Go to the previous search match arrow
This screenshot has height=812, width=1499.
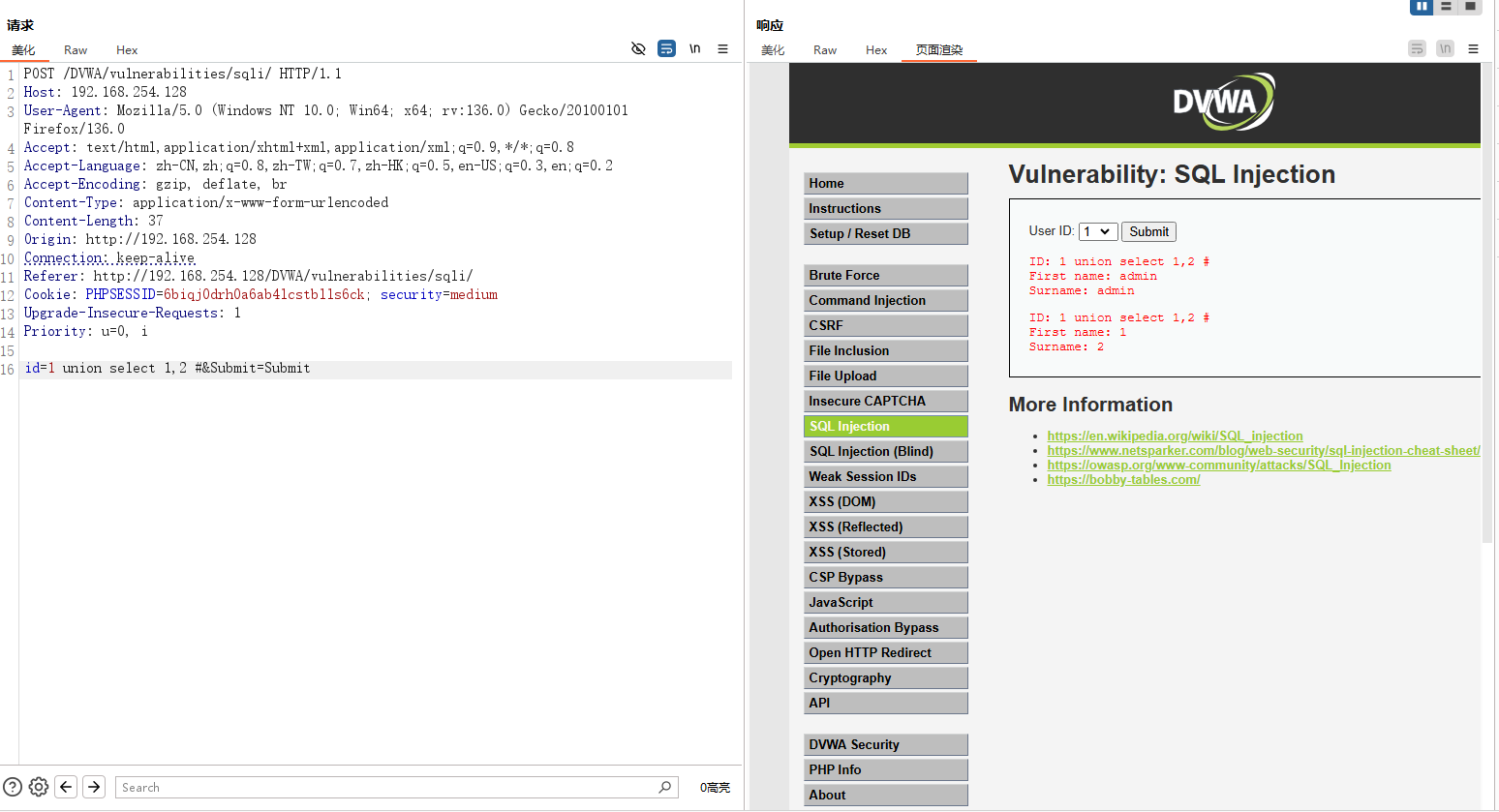pyautogui.click(x=66, y=787)
